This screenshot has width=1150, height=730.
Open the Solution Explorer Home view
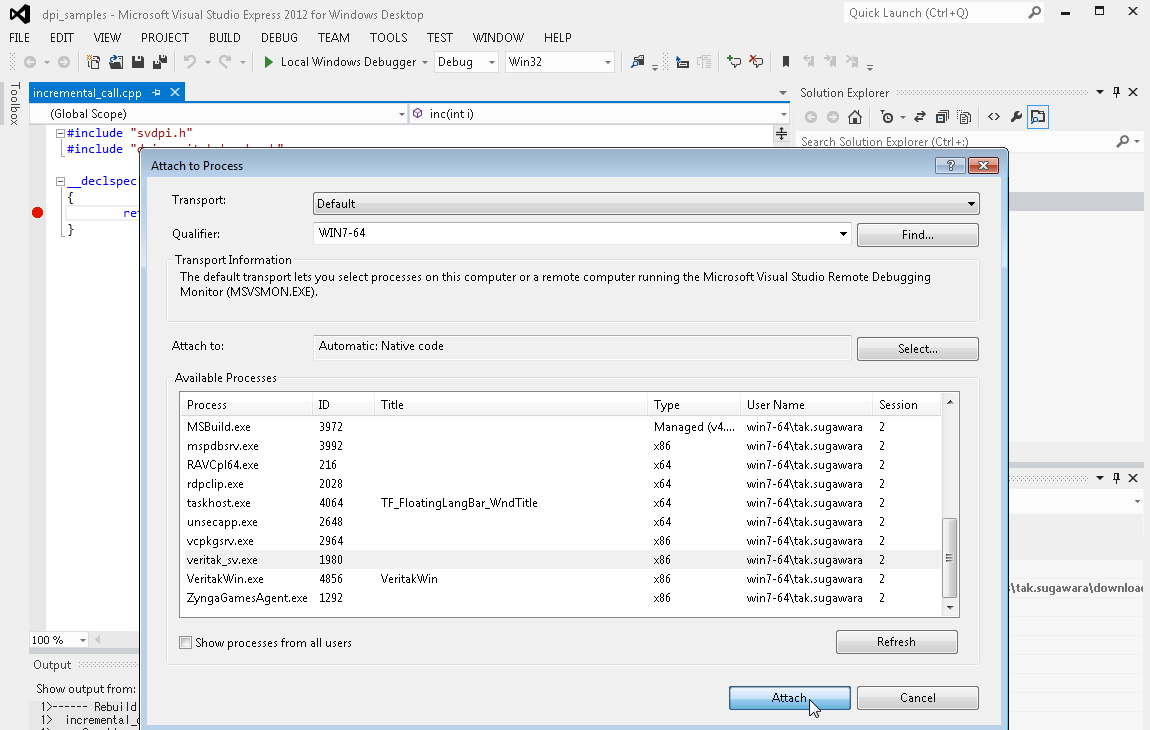click(854, 117)
